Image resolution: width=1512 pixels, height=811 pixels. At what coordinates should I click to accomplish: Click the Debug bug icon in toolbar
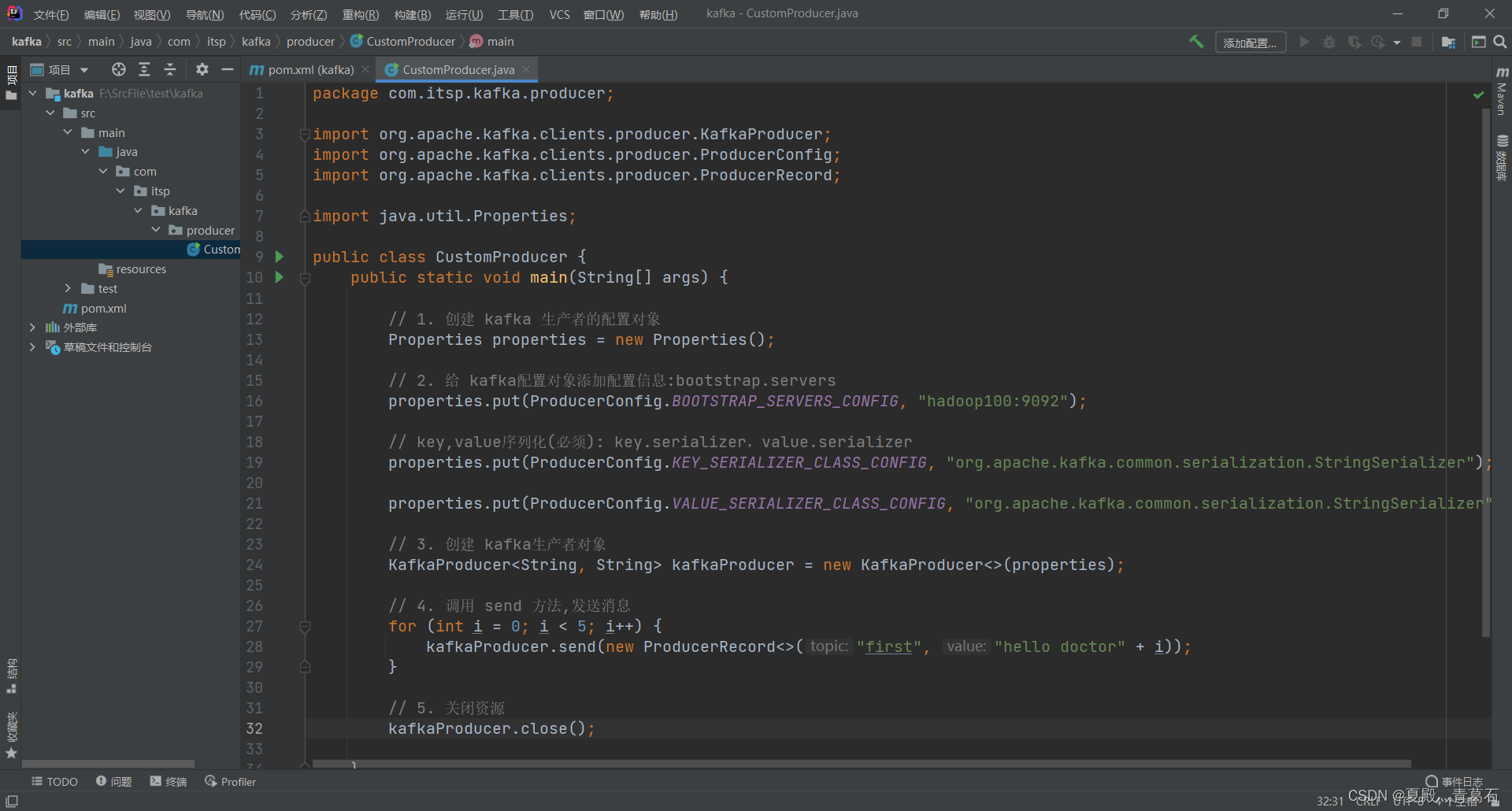tap(1329, 42)
